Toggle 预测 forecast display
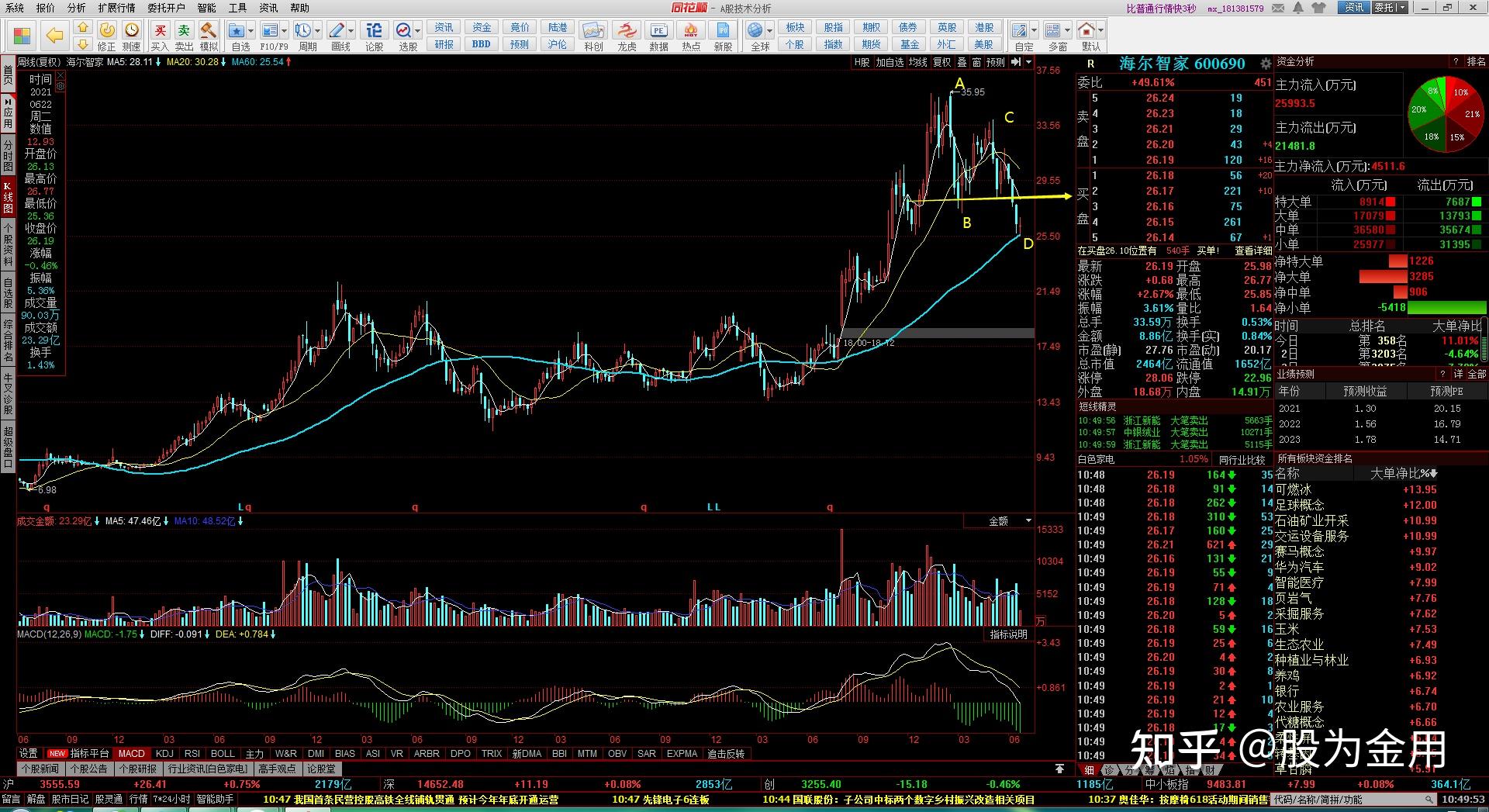Screen dimensions: 1489x812 (x=996, y=62)
